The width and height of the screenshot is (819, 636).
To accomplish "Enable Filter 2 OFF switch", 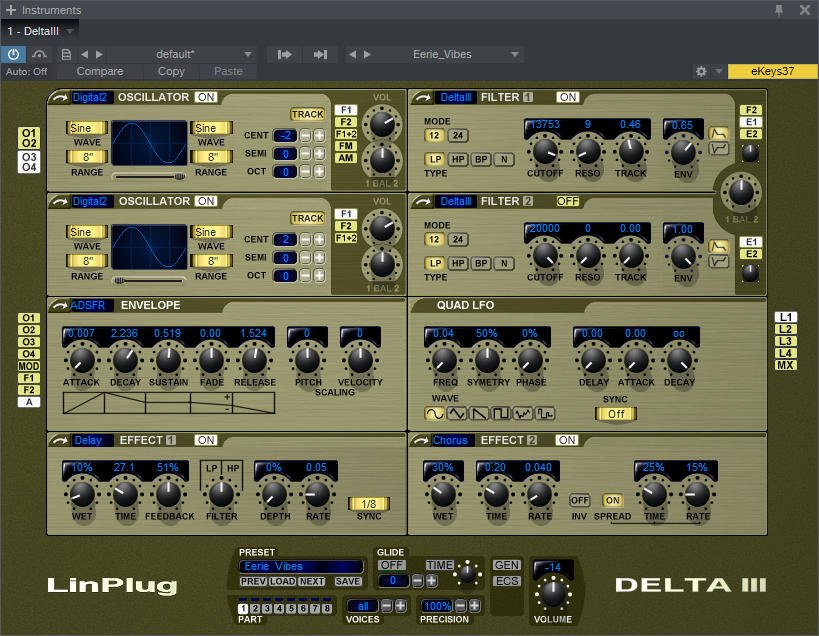I will 568,201.
